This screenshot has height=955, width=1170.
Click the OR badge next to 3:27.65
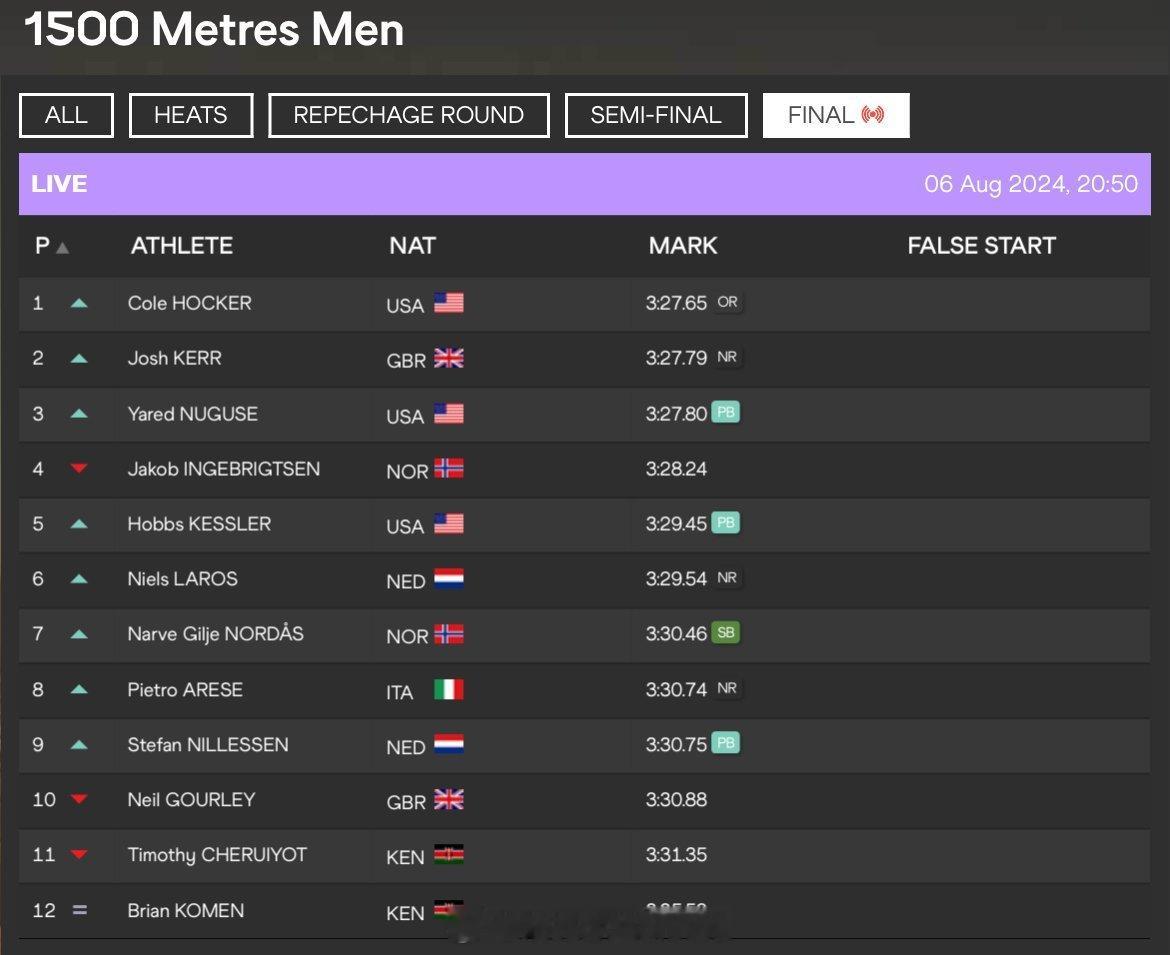coord(728,302)
